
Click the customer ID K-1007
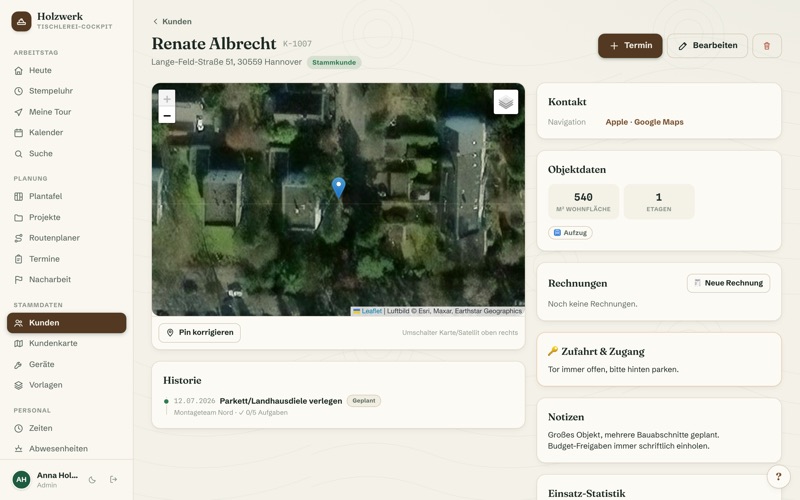tap(297, 44)
